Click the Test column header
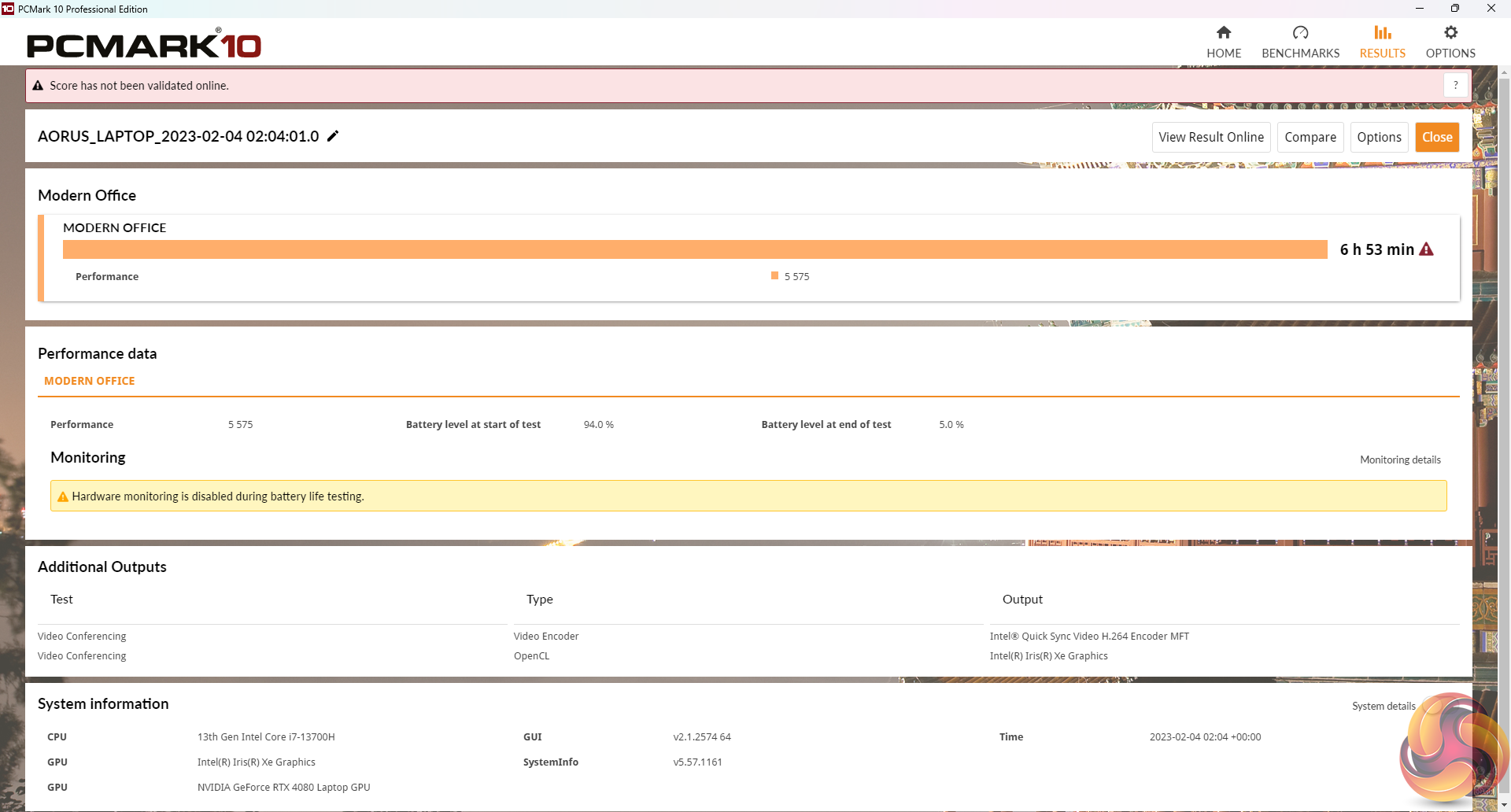1511x812 pixels. tap(61, 599)
